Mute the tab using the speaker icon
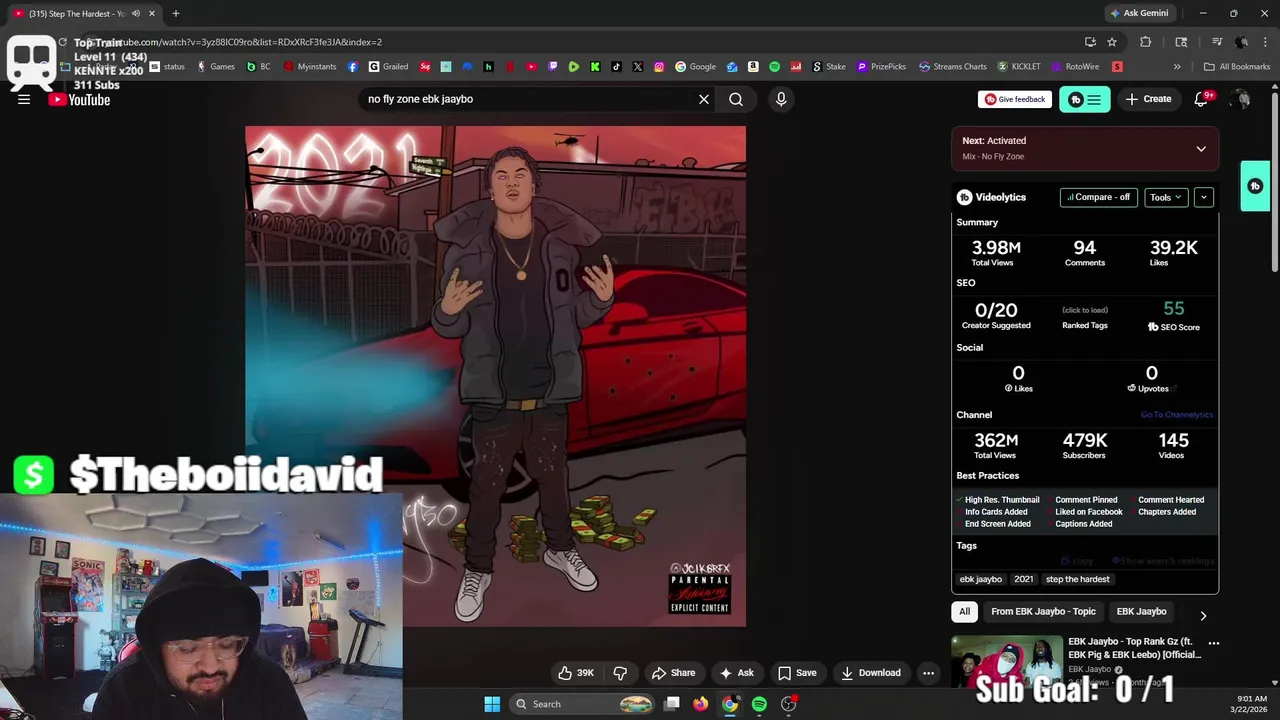Screen dimensions: 1280x720 coord(135,14)
